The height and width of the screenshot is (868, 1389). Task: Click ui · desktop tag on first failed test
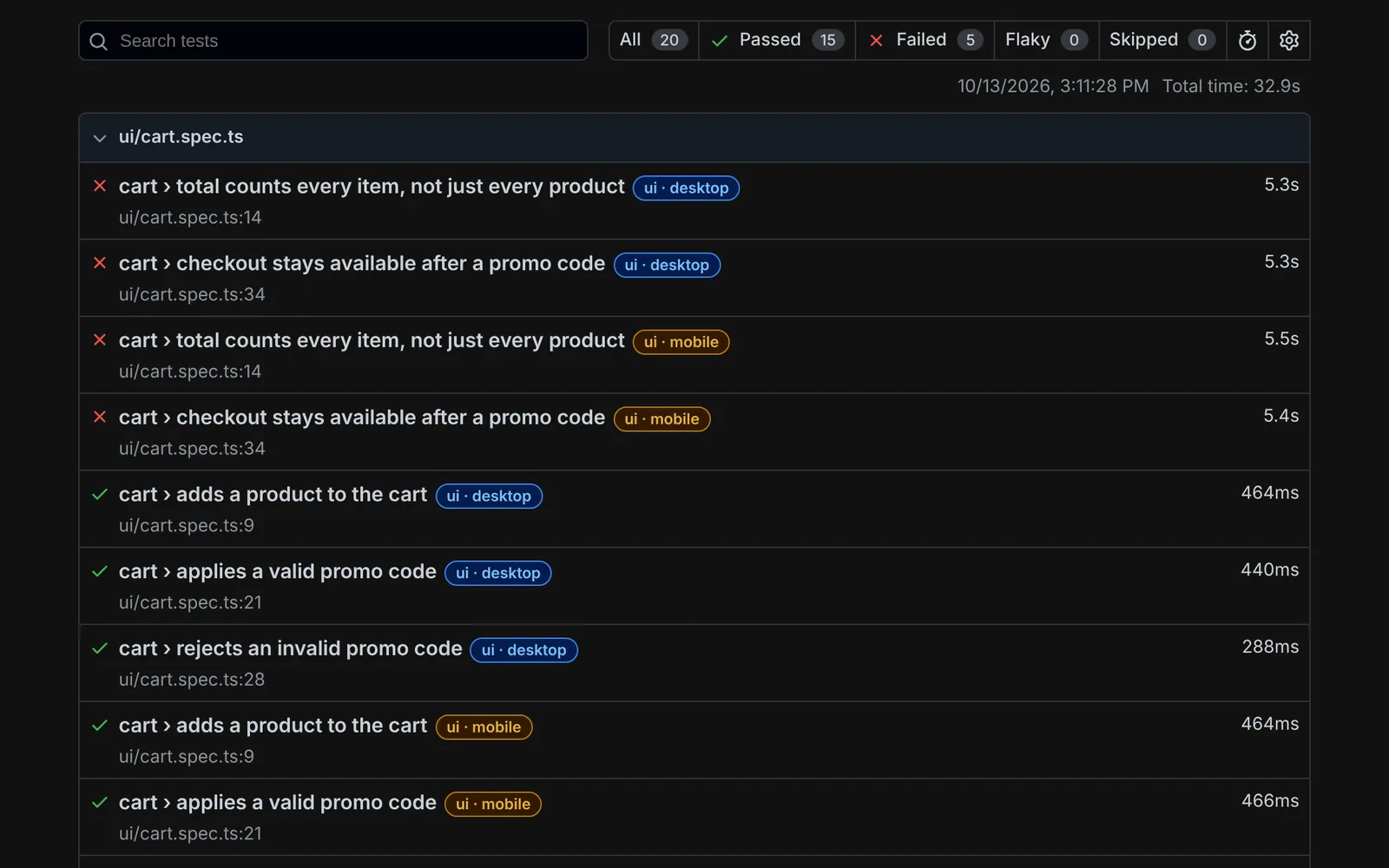coord(686,188)
